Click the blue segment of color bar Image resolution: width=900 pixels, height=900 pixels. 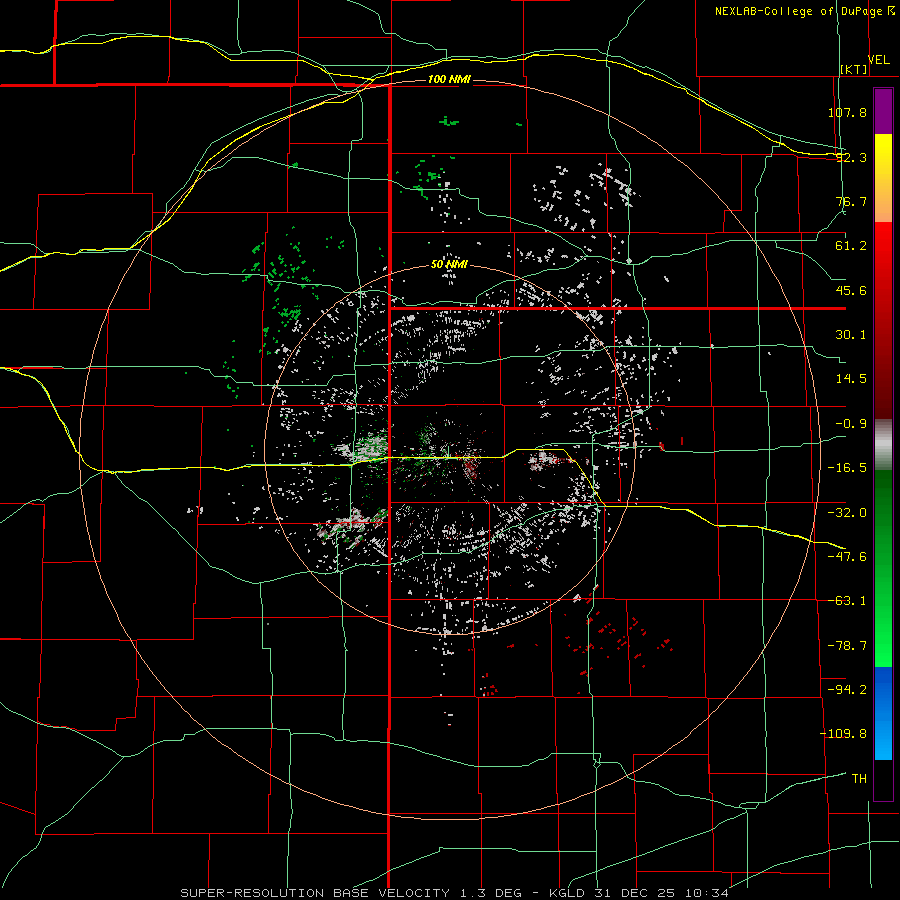click(x=883, y=713)
